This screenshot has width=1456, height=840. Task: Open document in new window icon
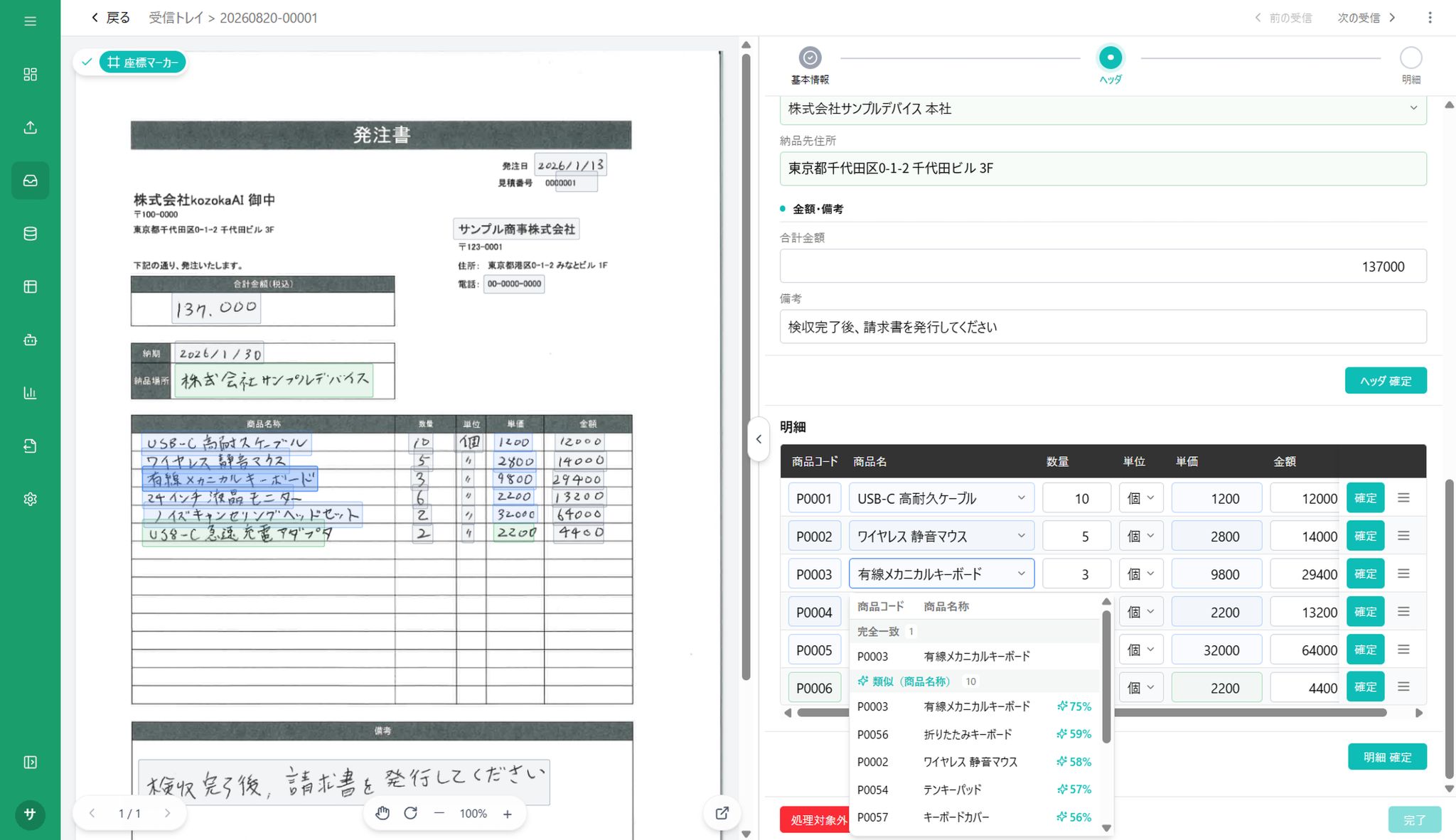tap(722, 813)
